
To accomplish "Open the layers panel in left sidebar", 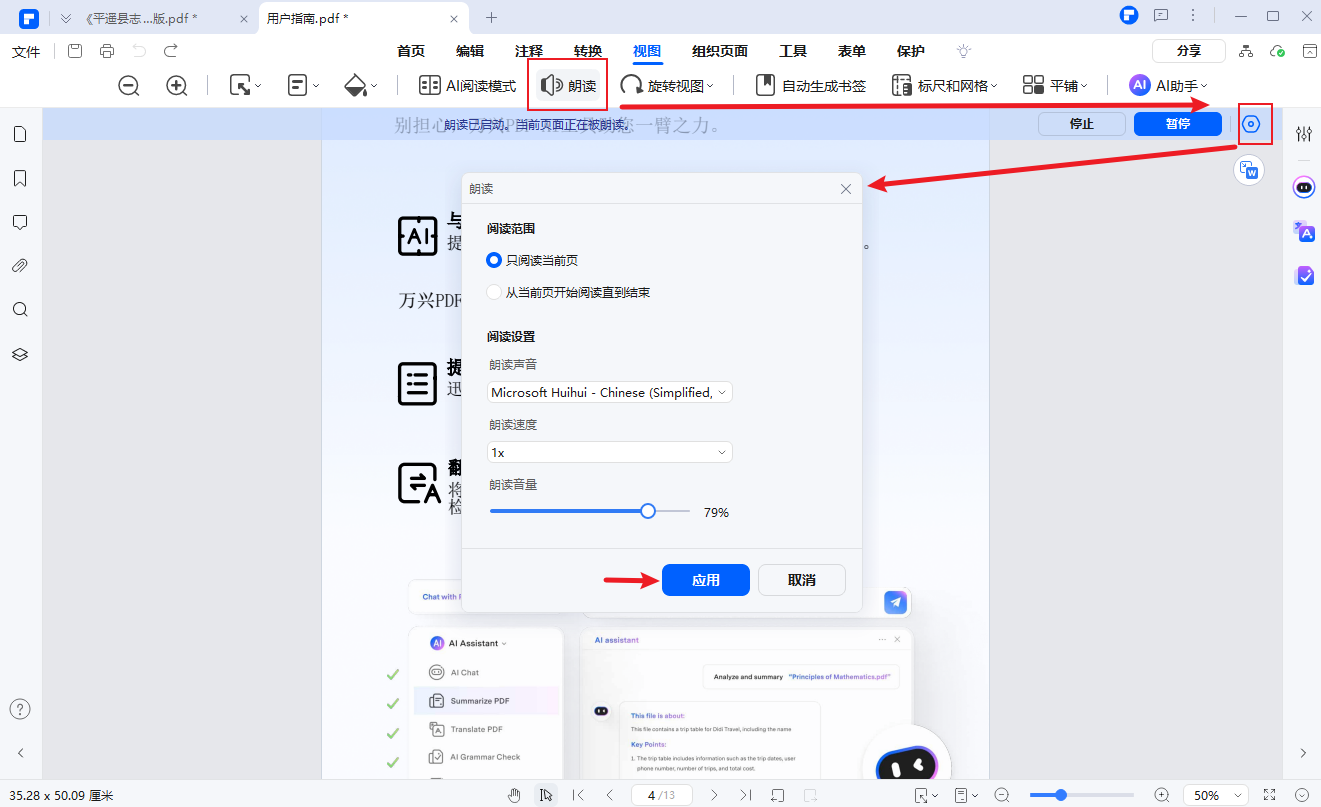I will pos(20,354).
